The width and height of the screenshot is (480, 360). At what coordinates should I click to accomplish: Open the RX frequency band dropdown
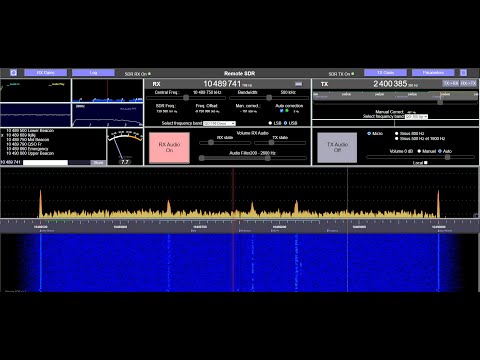[x=219, y=123]
